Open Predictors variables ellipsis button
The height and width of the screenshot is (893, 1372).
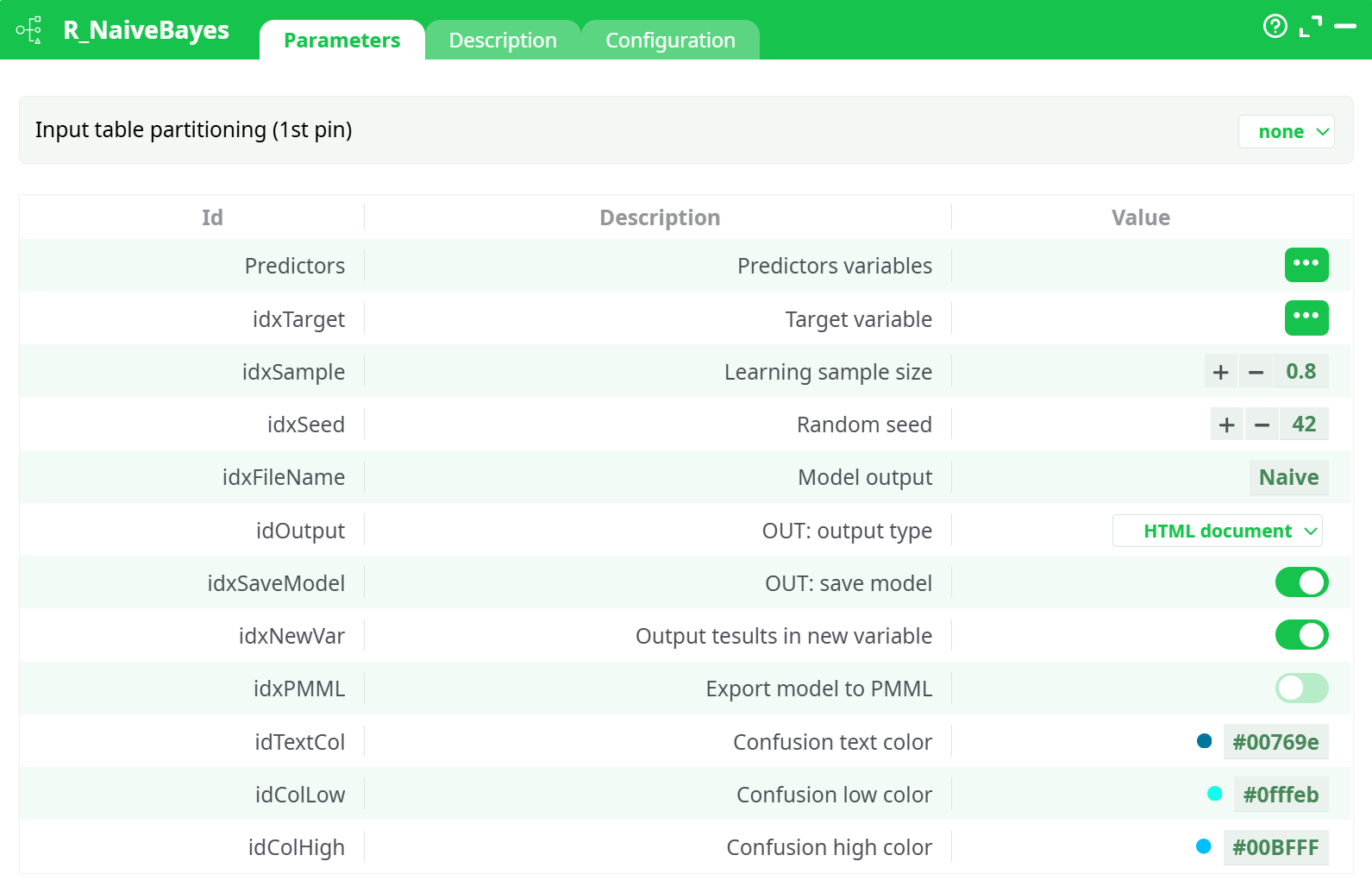pyautogui.click(x=1306, y=265)
